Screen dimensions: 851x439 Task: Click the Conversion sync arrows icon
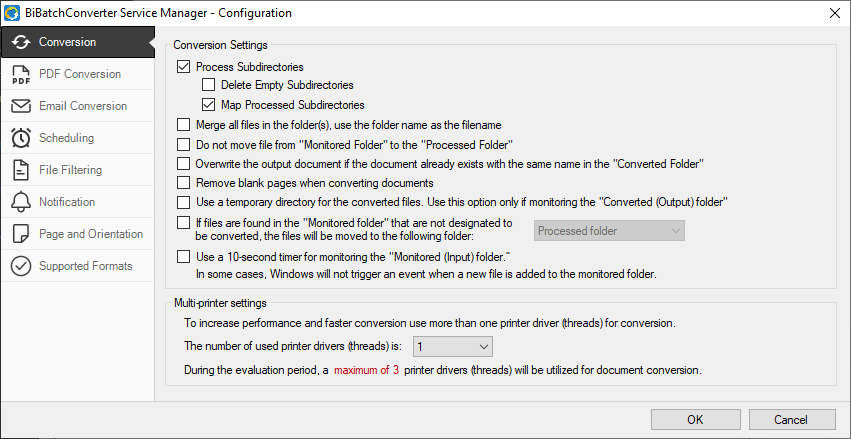click(x=21, y=42)
